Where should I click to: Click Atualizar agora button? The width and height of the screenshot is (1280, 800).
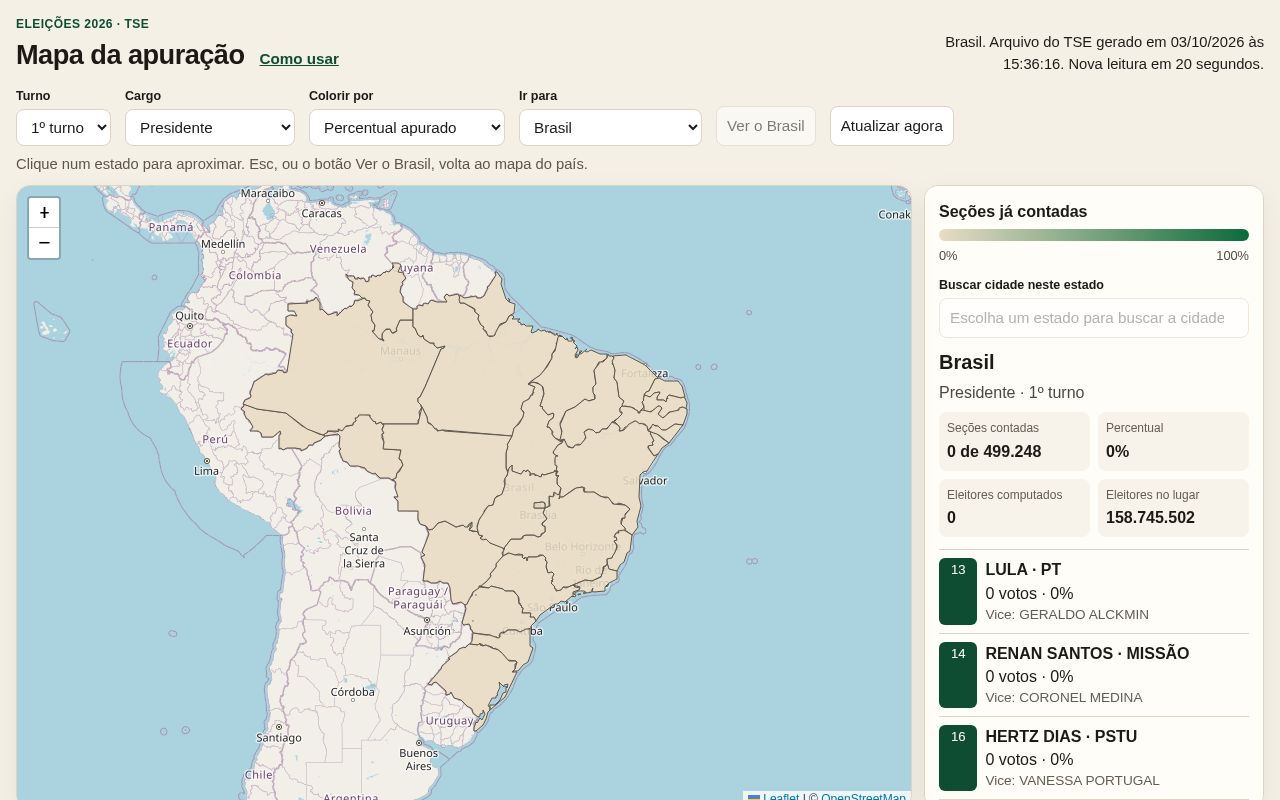click(x=892, y=126)
